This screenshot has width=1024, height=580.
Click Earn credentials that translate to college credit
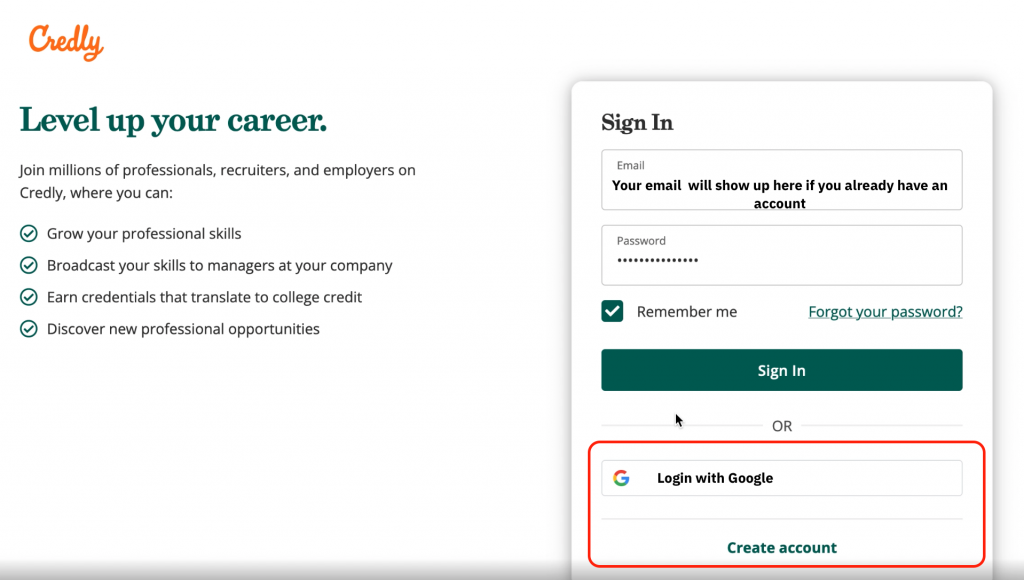(204, 297)
